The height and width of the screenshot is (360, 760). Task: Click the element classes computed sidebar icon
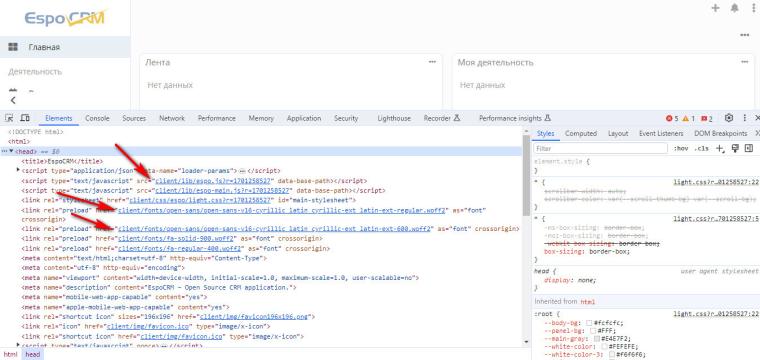click(x=735, y=148)
